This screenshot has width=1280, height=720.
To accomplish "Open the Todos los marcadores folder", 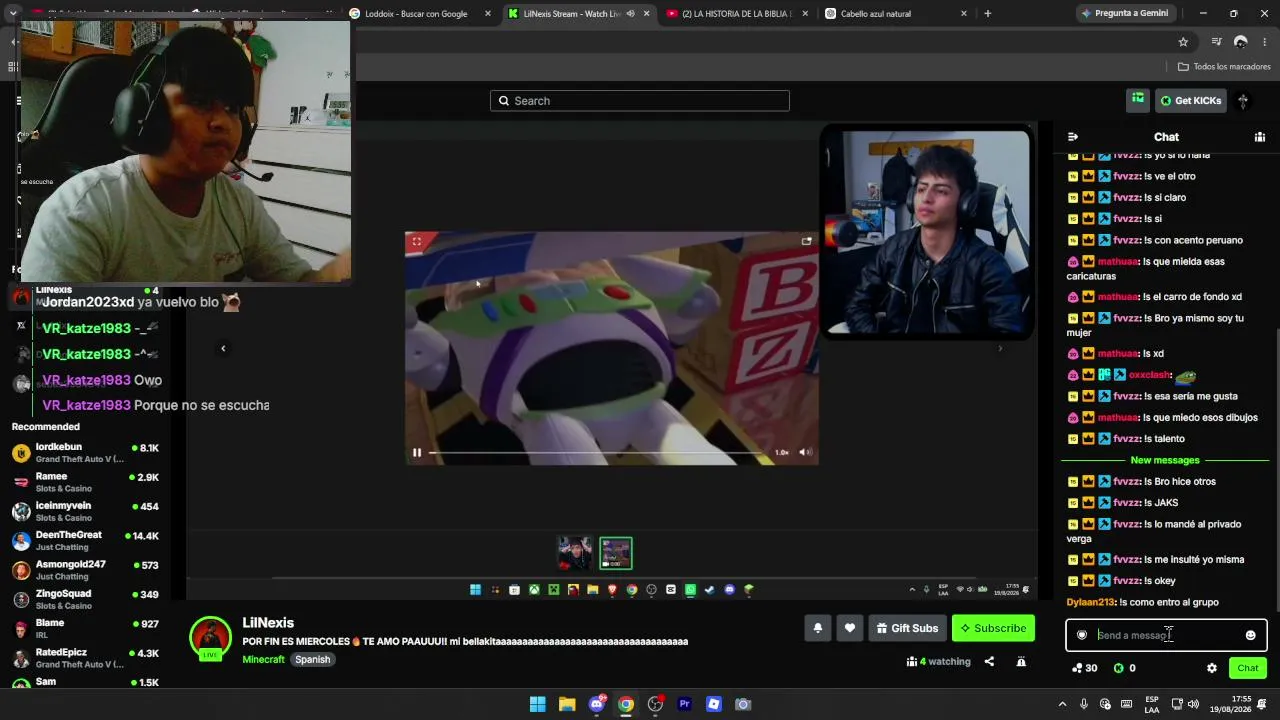I will (x=1224, y=67).
